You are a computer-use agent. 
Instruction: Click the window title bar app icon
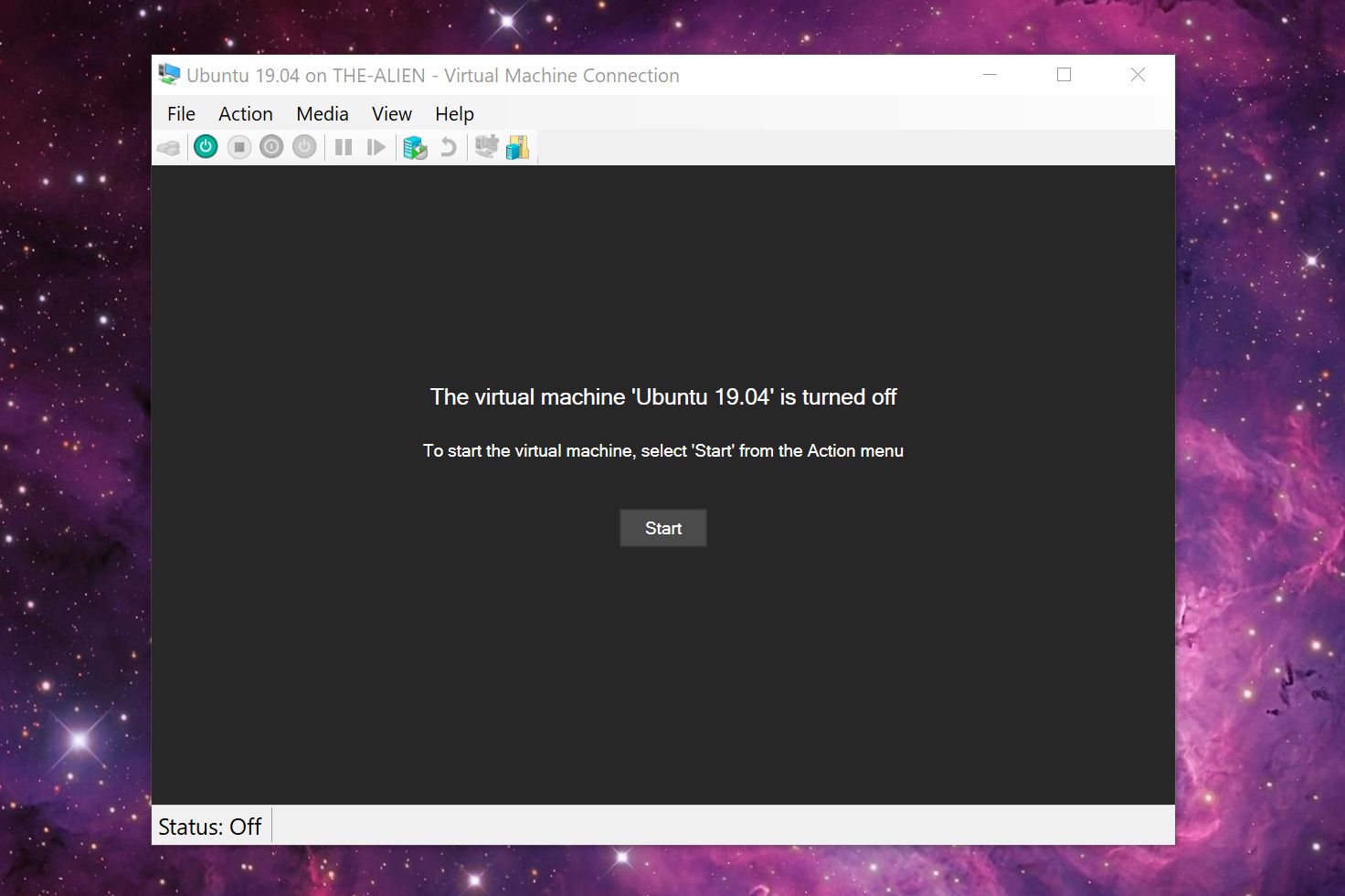point(169,75)
